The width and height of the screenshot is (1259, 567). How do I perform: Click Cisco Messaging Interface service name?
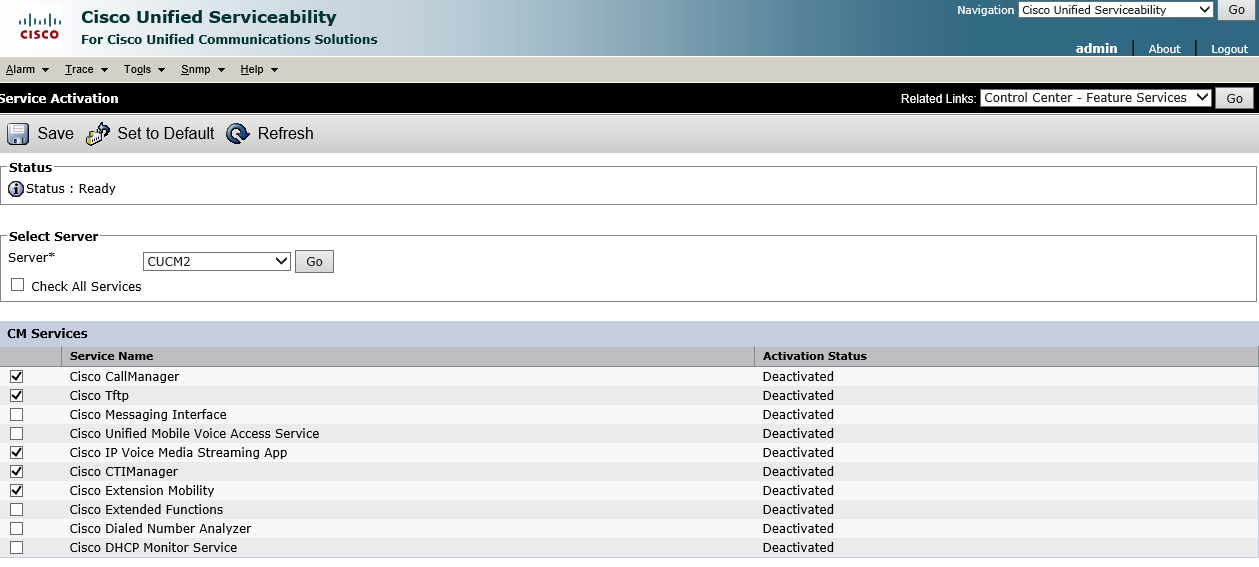tap(148, 415)
